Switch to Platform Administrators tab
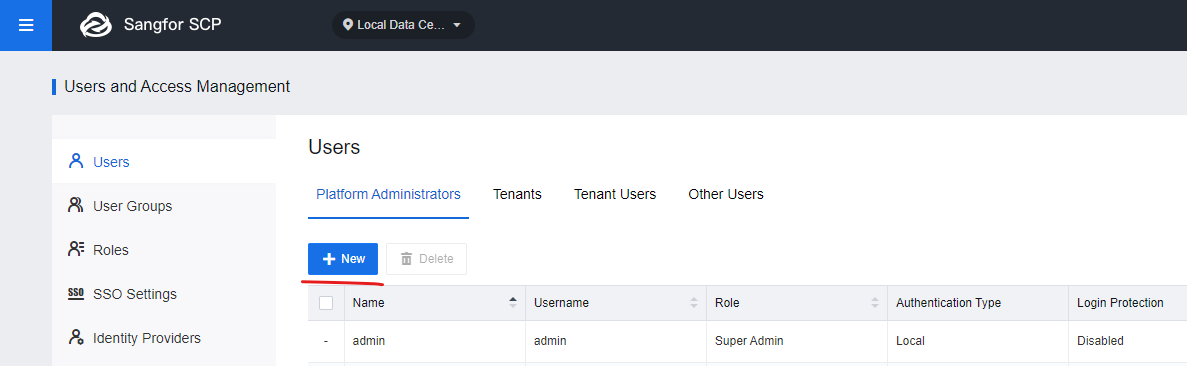 tap(388, 194)
